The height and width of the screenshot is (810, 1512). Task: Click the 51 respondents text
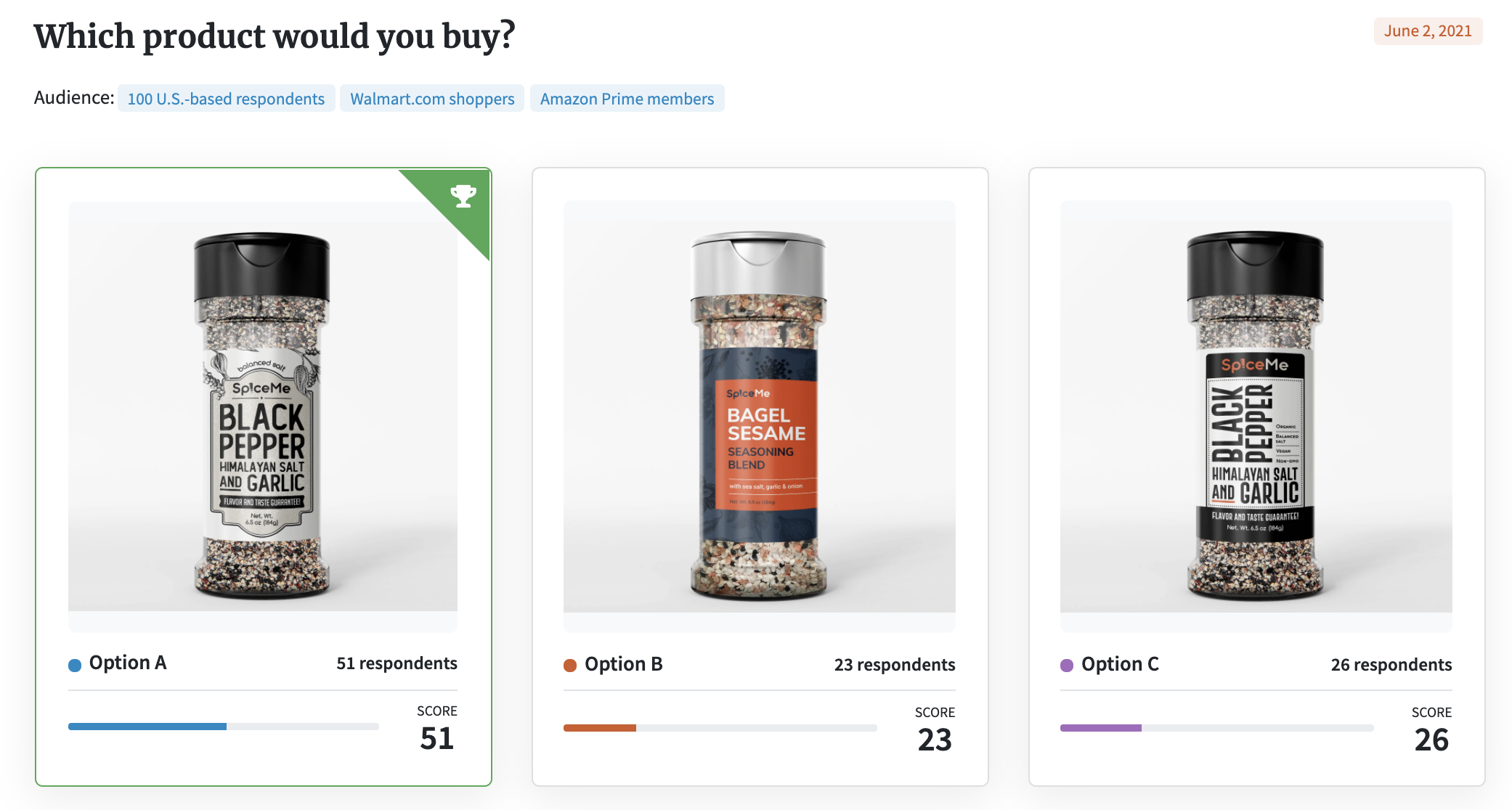(x=397, y=663)
